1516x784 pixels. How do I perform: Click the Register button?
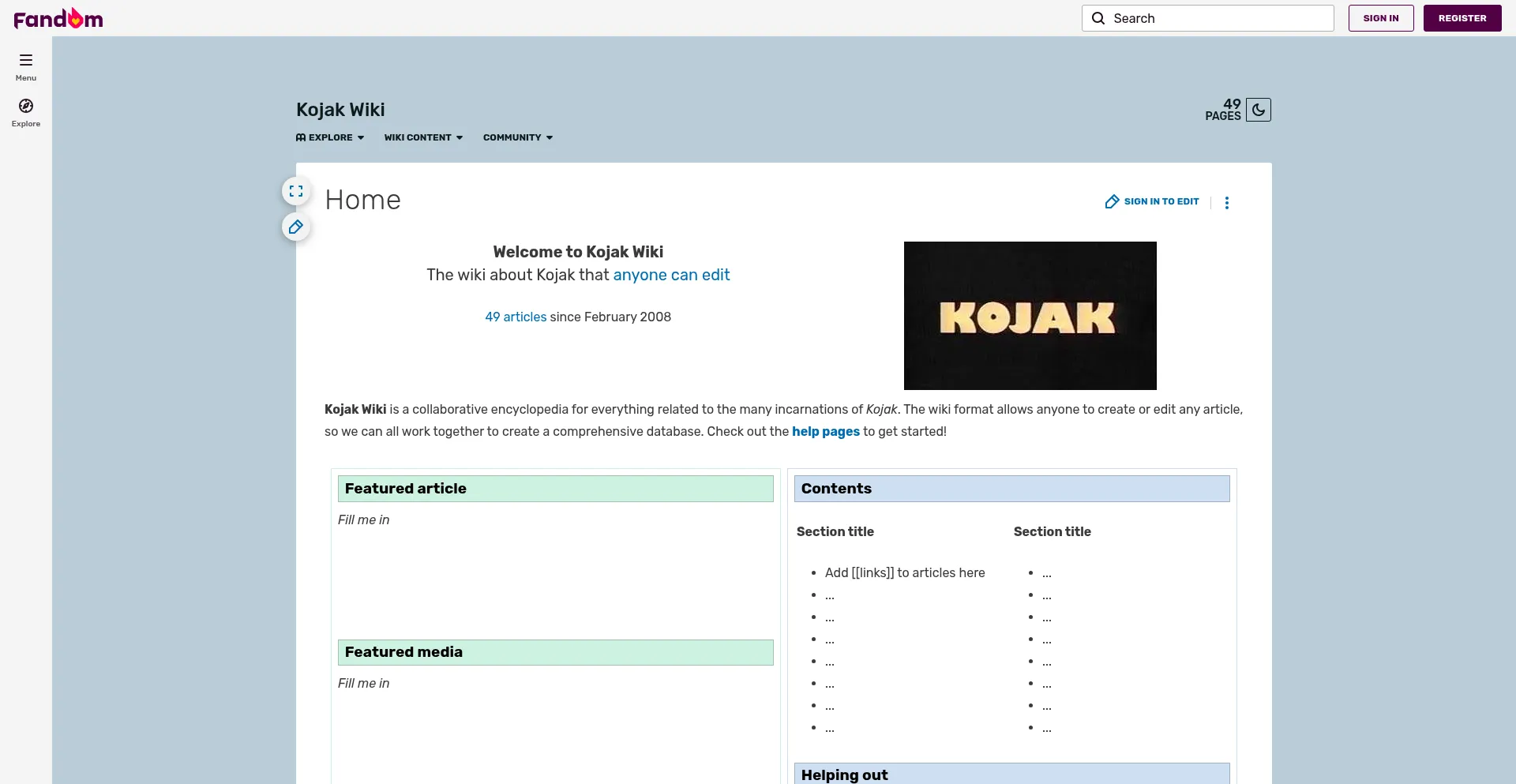[1462, 18]
